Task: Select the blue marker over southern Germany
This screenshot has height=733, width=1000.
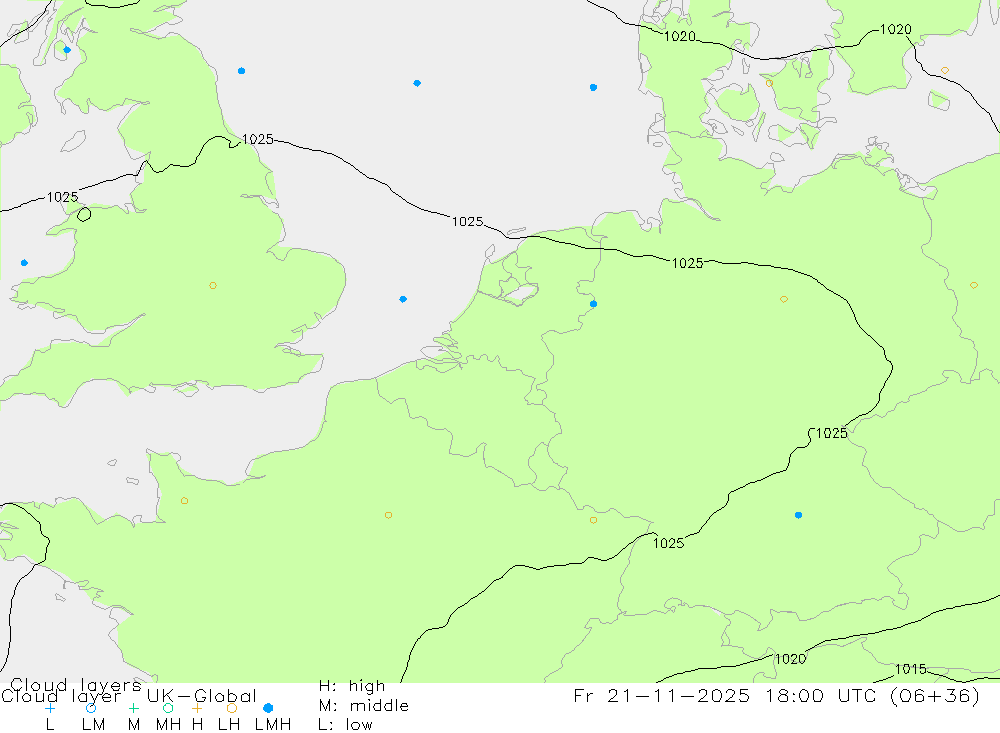Action: click(798, 515)
